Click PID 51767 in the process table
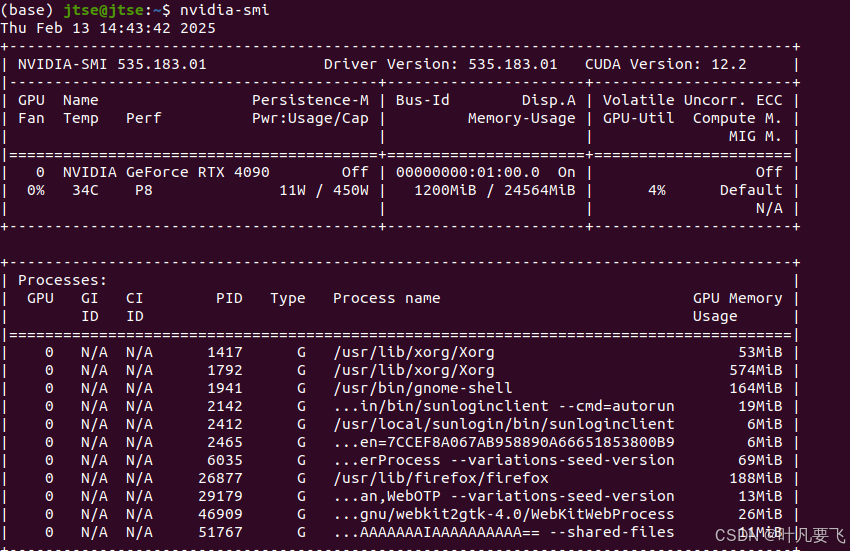 pos(220,532)
